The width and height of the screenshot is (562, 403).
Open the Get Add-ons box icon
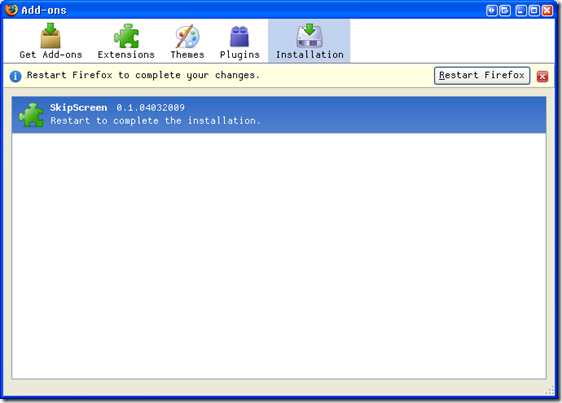51,35
